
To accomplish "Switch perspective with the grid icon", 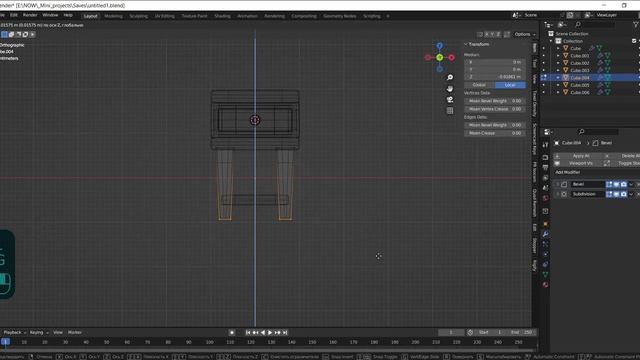I will (450, 111).
